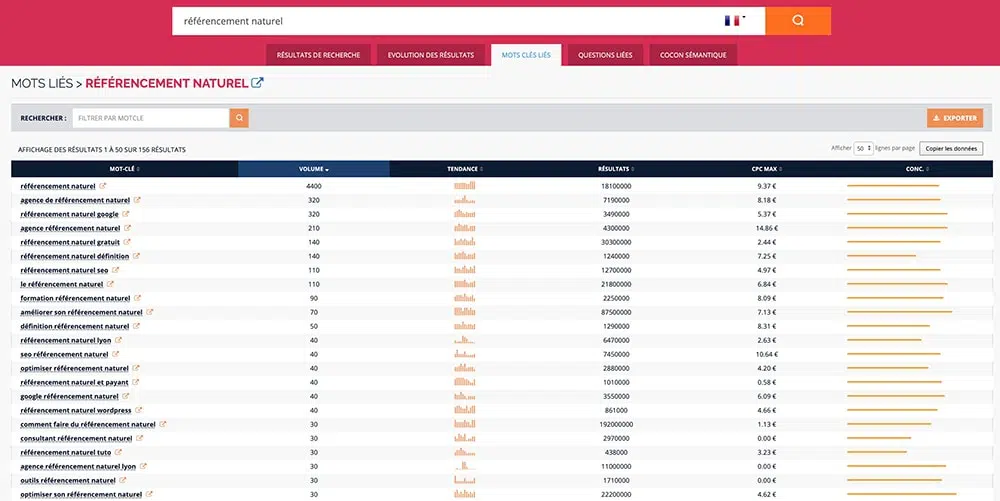Open the French flag country selector
Image resolution: width=1000 pixels, height=501 pixels.
(x=735, y=20)
